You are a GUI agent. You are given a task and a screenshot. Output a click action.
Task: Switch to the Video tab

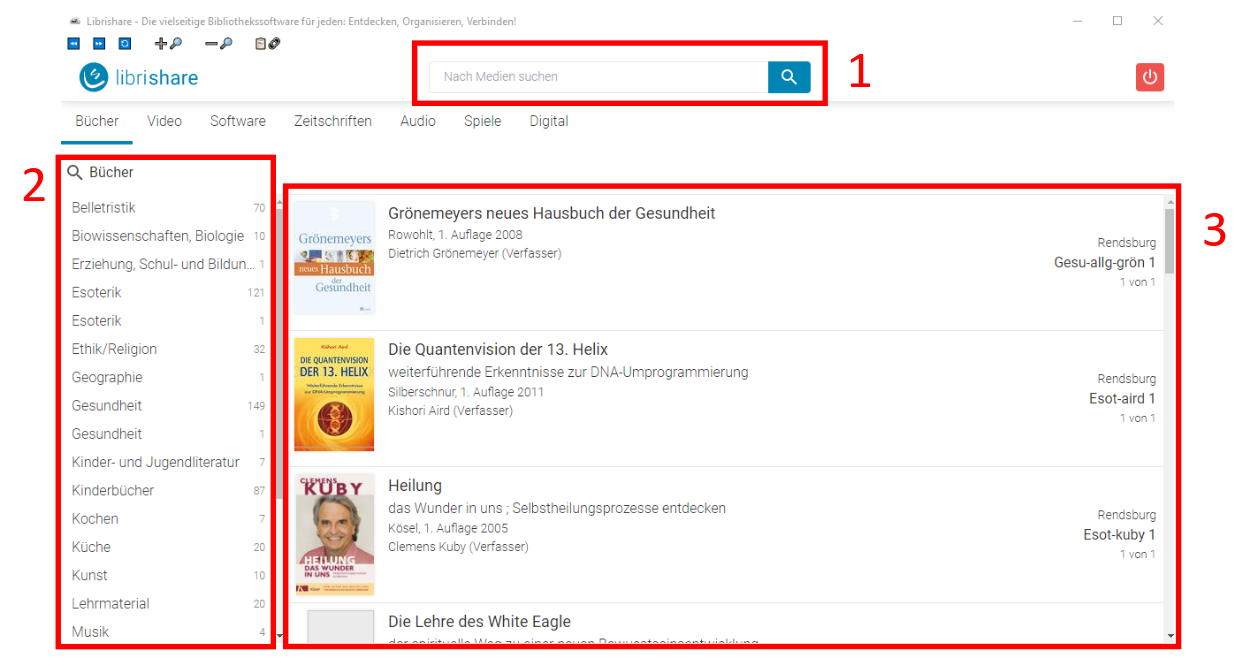coord(164,121)
